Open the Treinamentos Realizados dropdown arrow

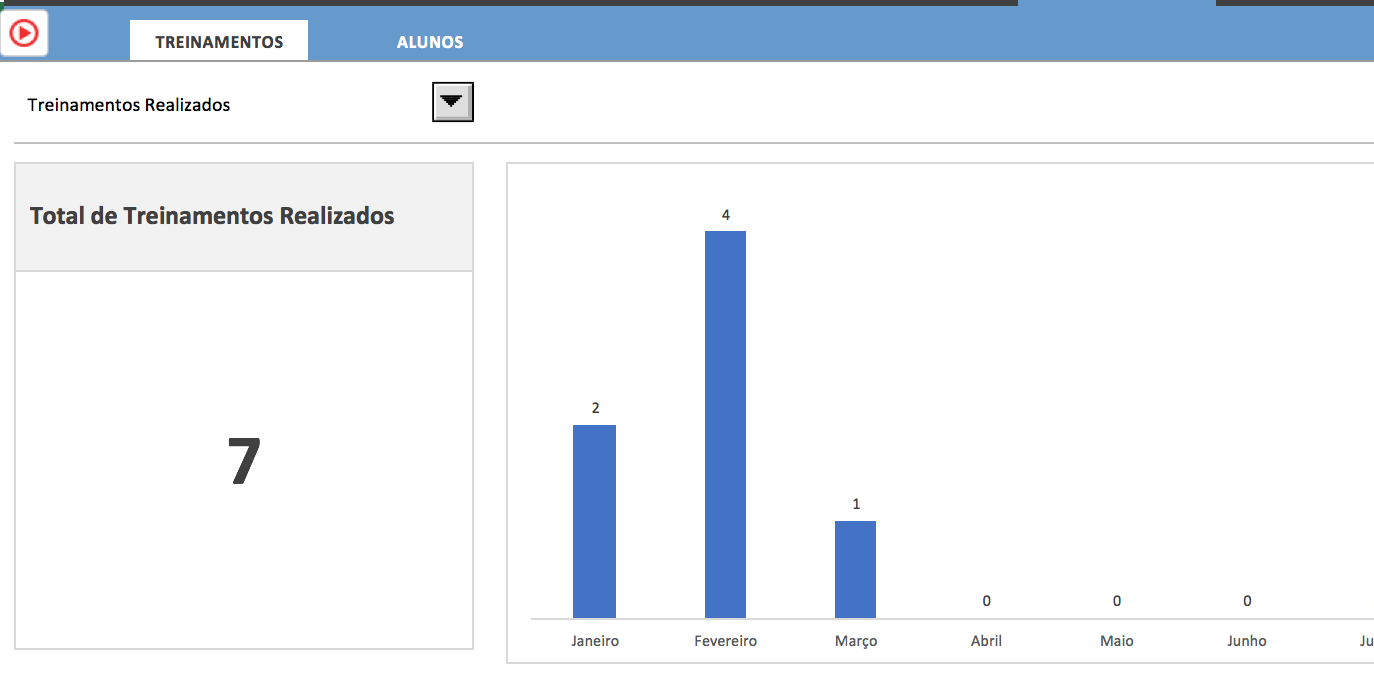click(452, 102)
